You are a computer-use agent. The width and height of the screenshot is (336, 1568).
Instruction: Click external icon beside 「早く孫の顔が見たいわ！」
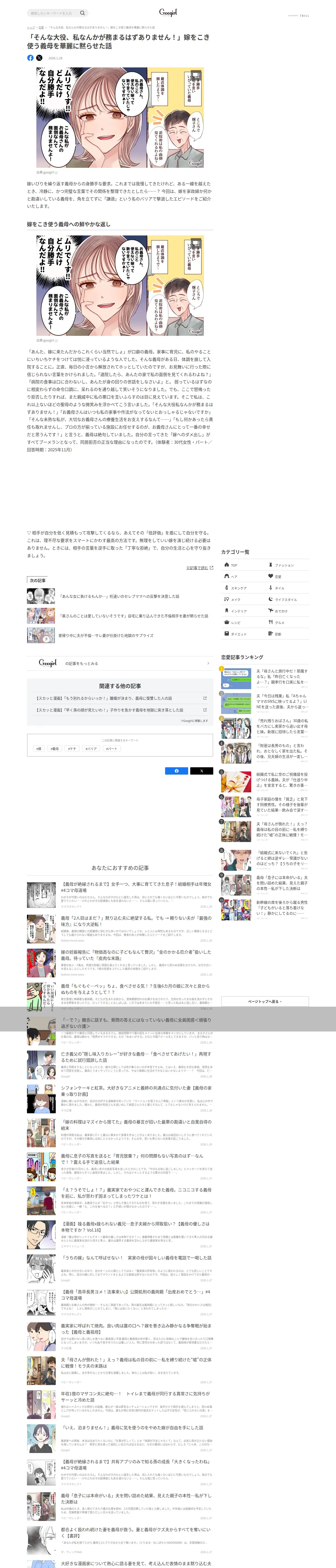tap(204, 710)
